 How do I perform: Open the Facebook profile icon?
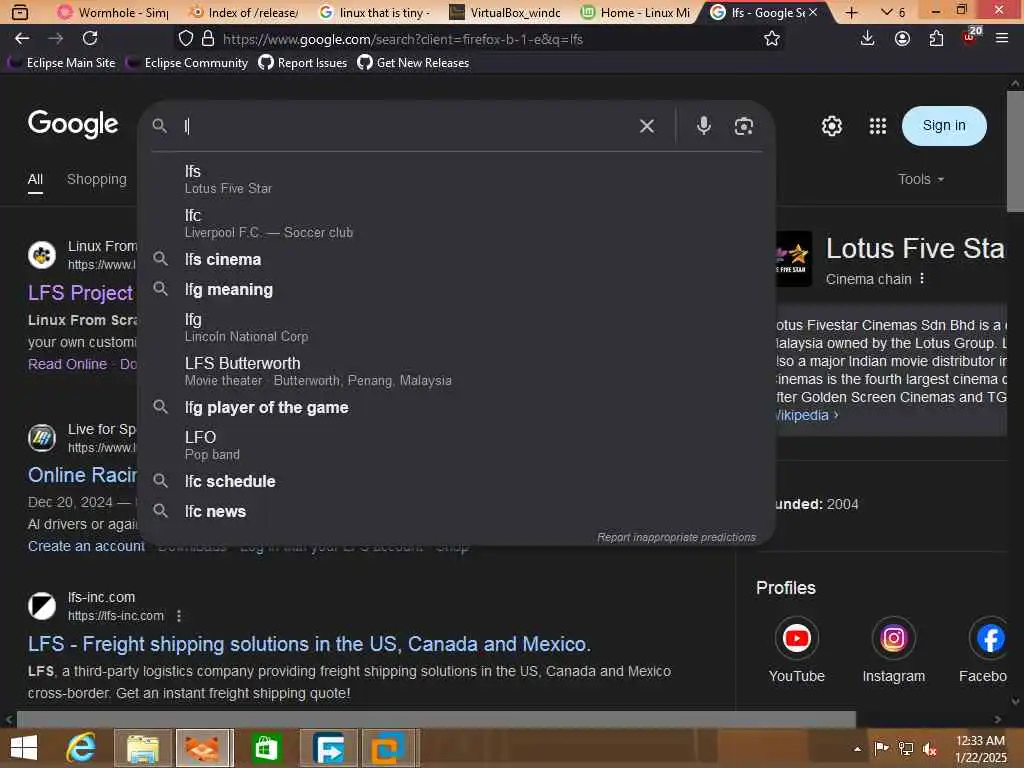tap(989, 638)
